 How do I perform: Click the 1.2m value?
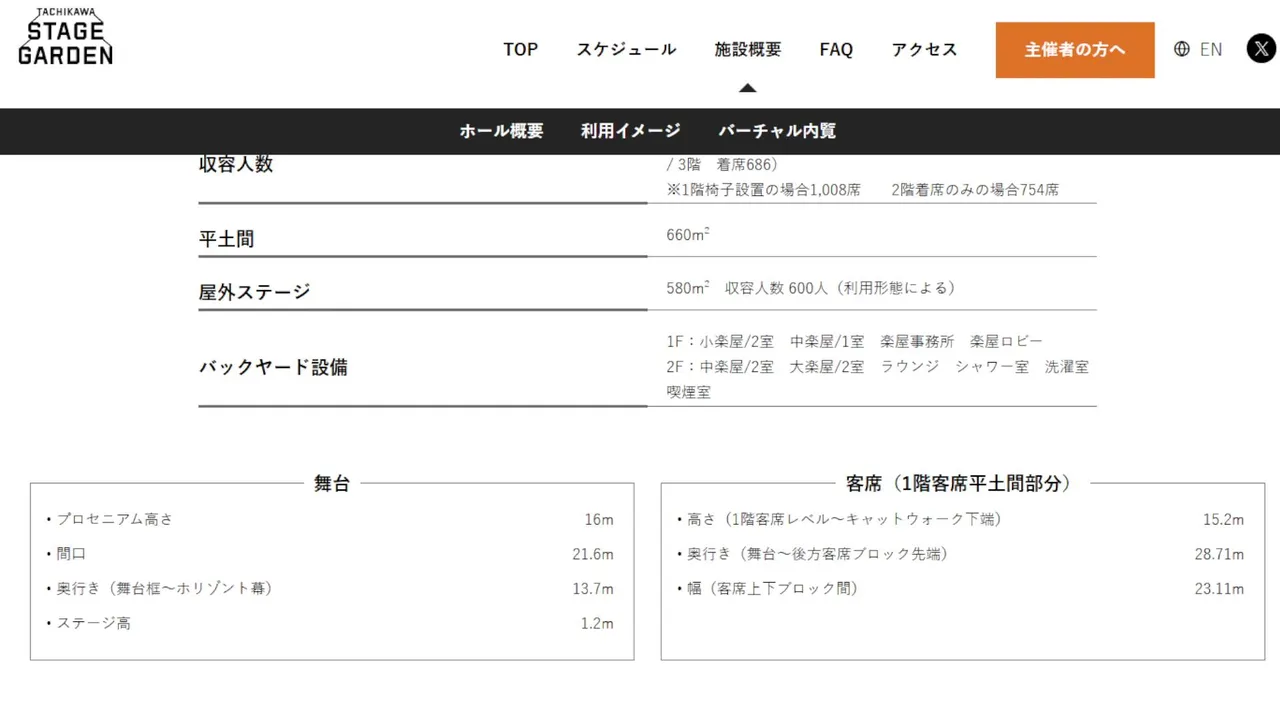point(597,623)
